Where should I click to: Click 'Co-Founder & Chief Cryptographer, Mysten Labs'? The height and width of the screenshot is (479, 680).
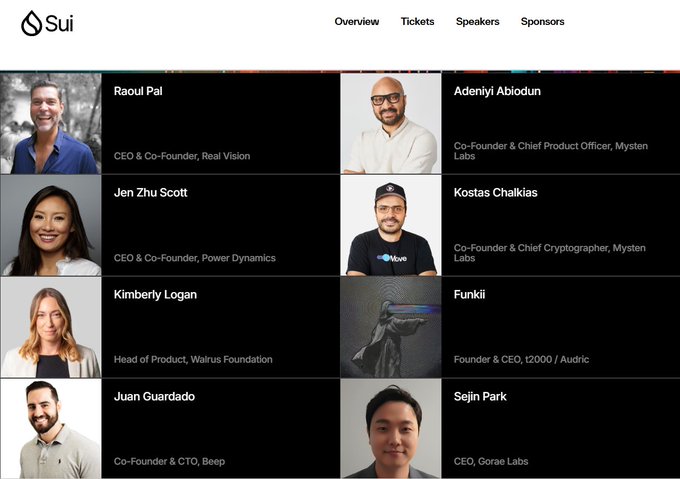[549, 253]
